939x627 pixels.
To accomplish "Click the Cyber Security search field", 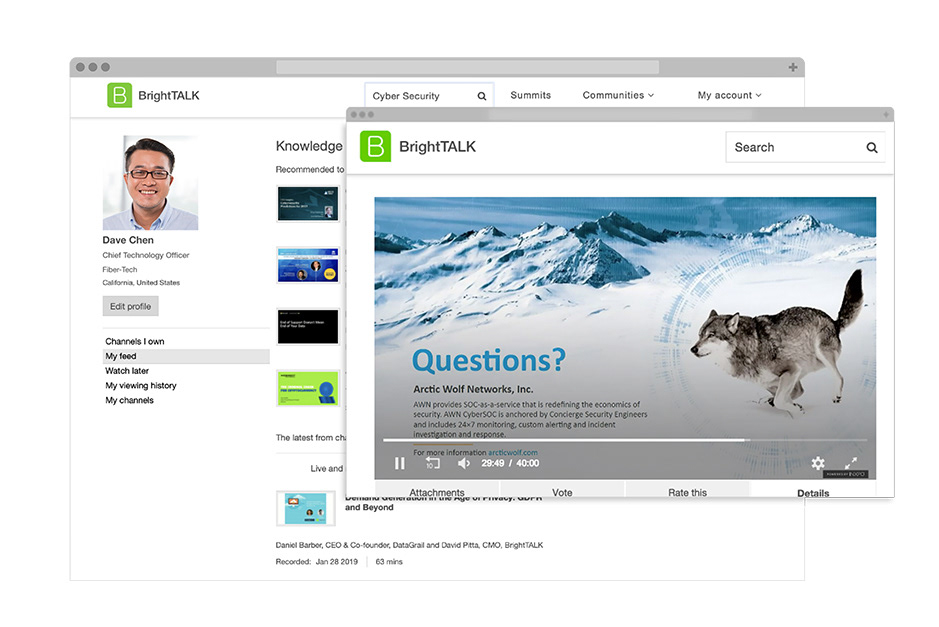I will point(429,96).
